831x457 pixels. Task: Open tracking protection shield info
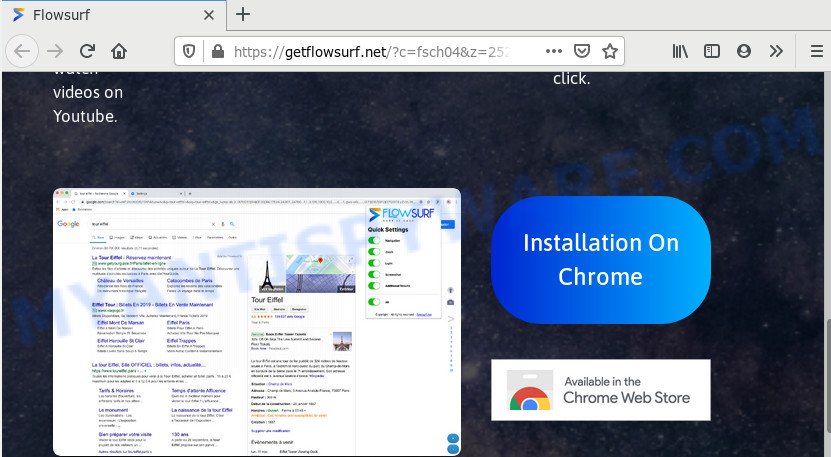tap(189, 51)
